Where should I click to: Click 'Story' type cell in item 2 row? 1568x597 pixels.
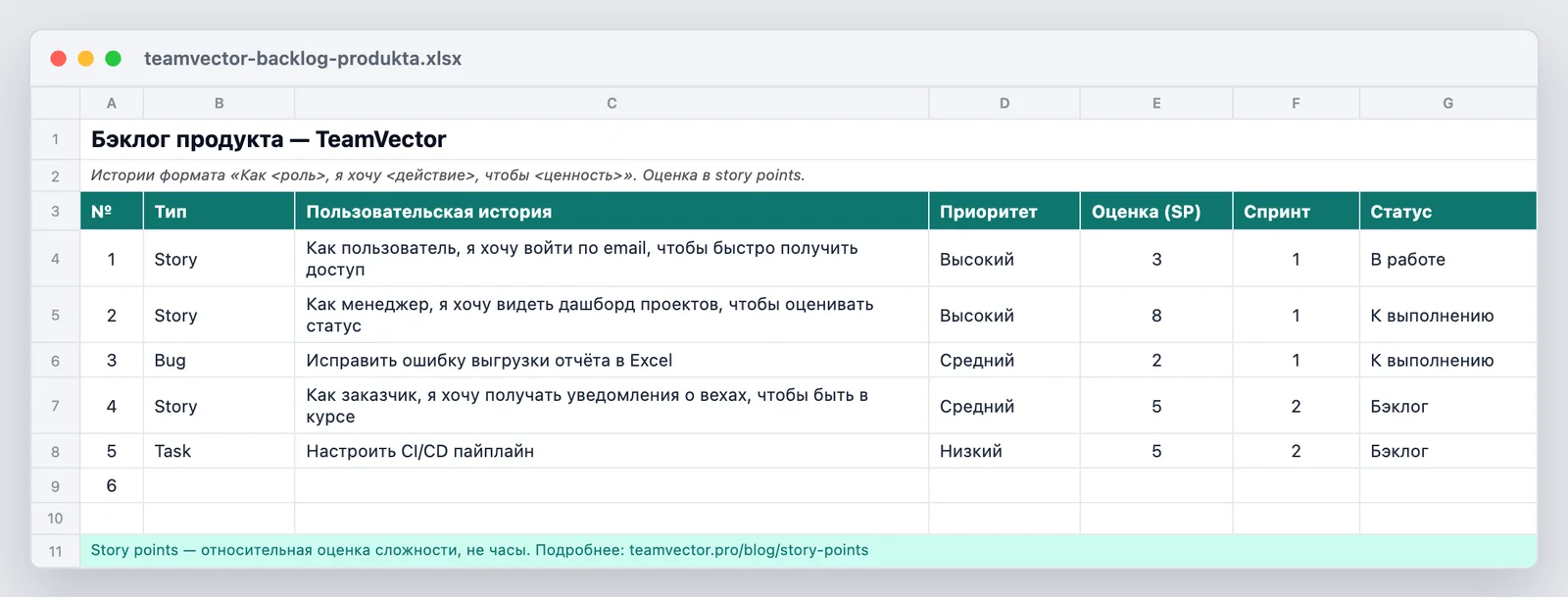(x=220, y=315)
